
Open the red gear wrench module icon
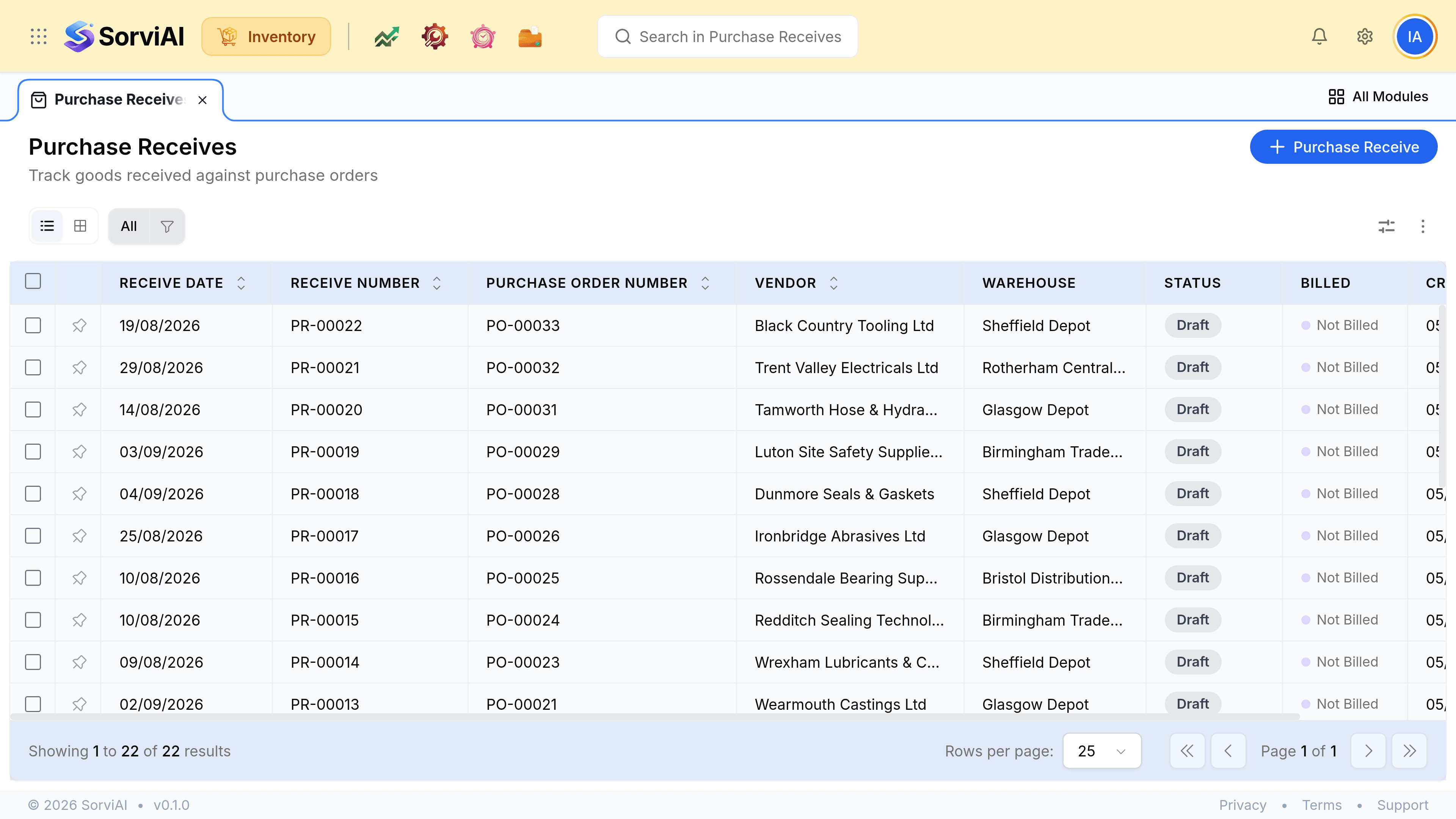[x=435, y=37]
